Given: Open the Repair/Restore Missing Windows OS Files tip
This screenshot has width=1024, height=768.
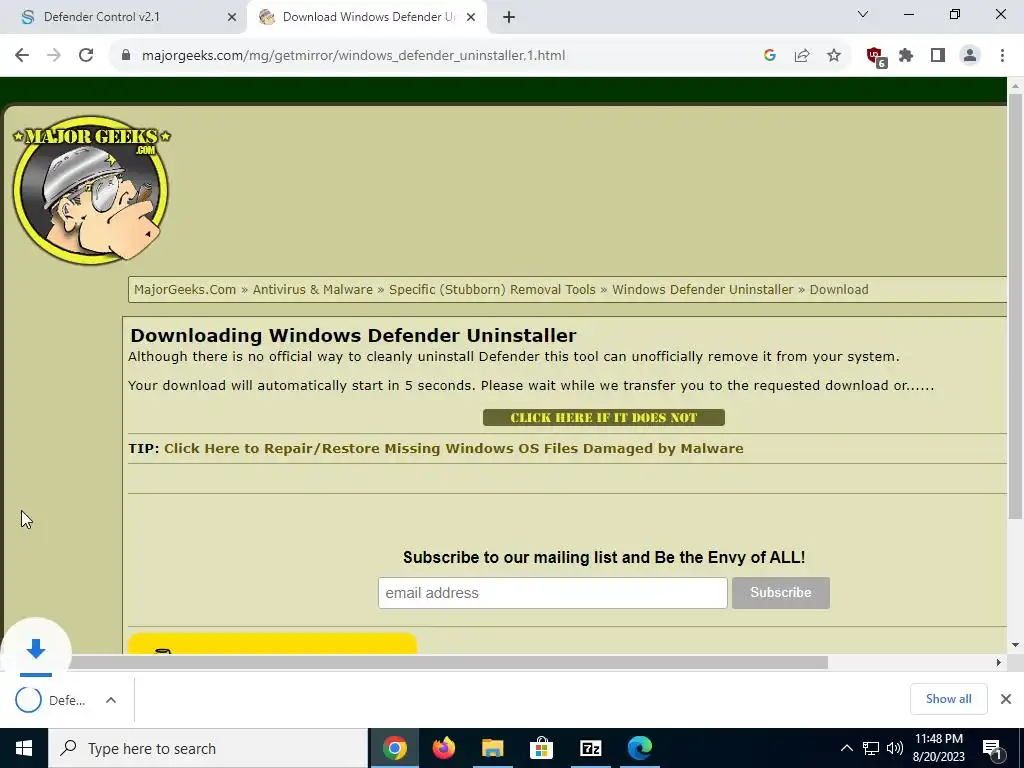Looking at the screenshot, I should click(x=454, y=449).
